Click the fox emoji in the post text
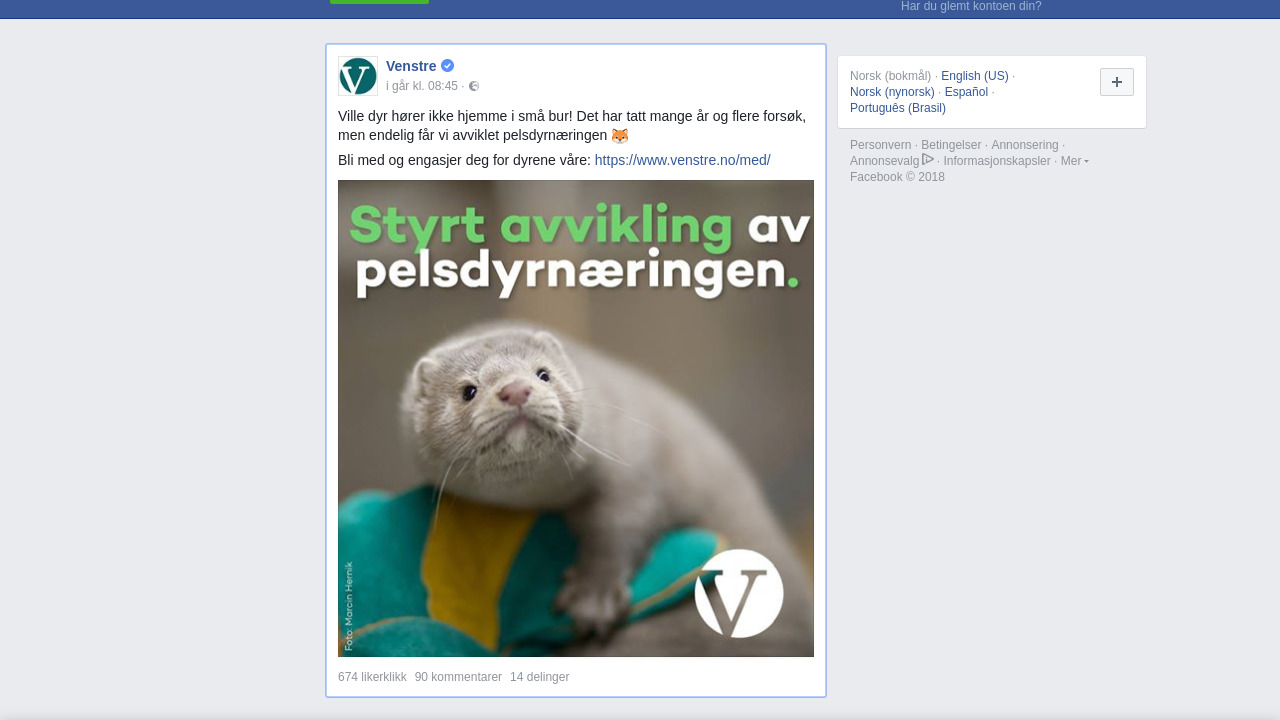1280x720 pixels. pyautogui.click(x=620, y=136)
